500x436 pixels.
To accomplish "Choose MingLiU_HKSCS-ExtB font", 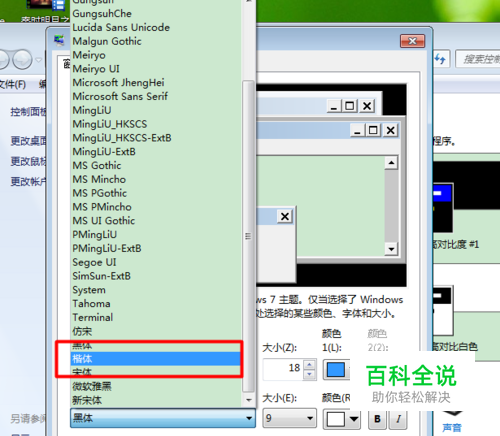I will (156, 138).
